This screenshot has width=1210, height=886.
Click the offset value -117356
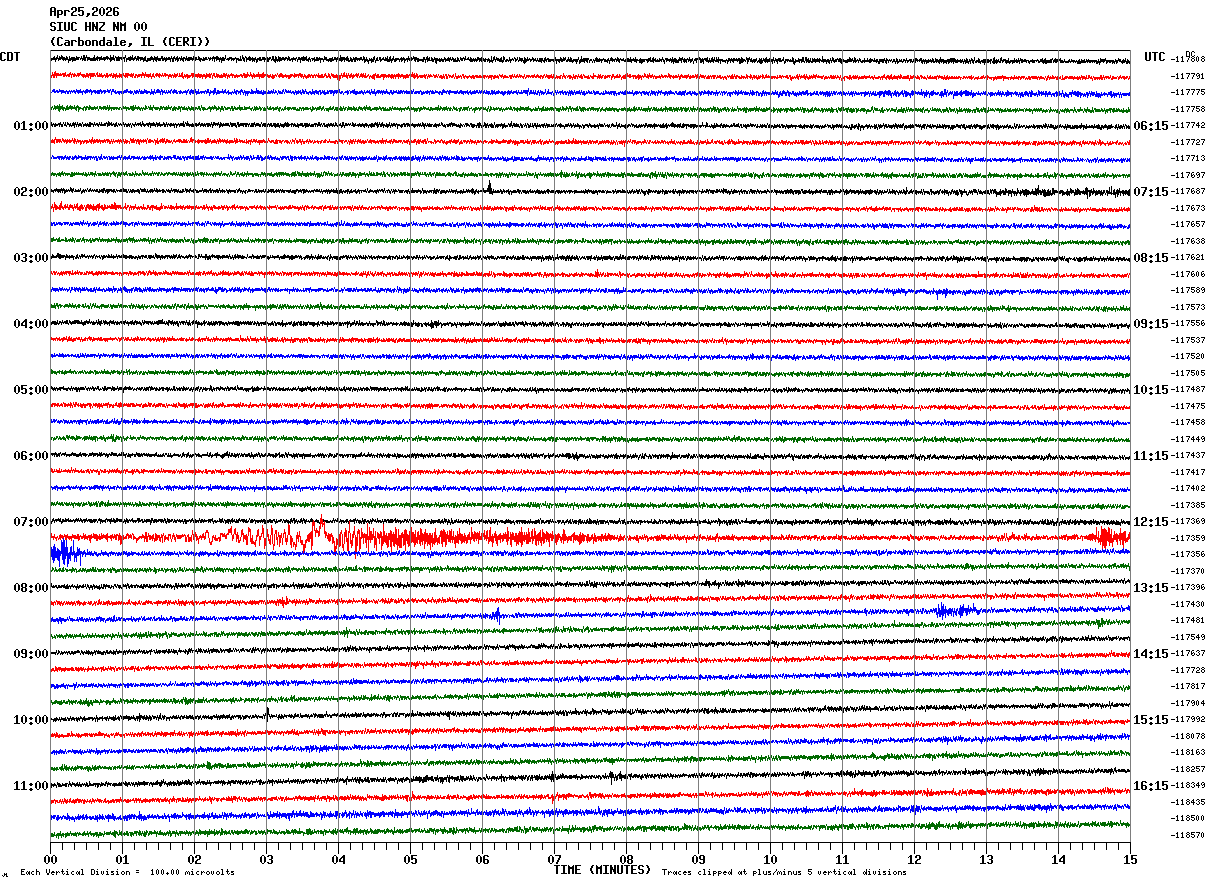1188,555
